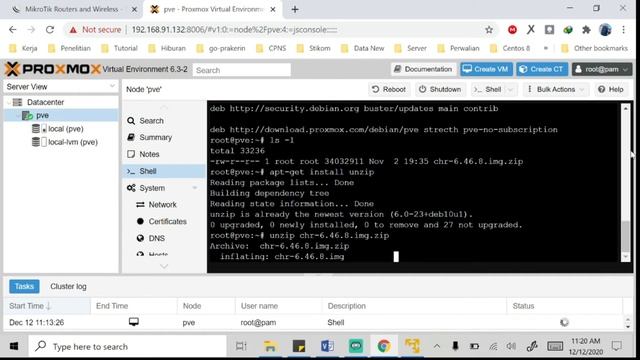Open DNS settings under System
The height and width of the screenshot is (360, 640).
pos(157,238)
